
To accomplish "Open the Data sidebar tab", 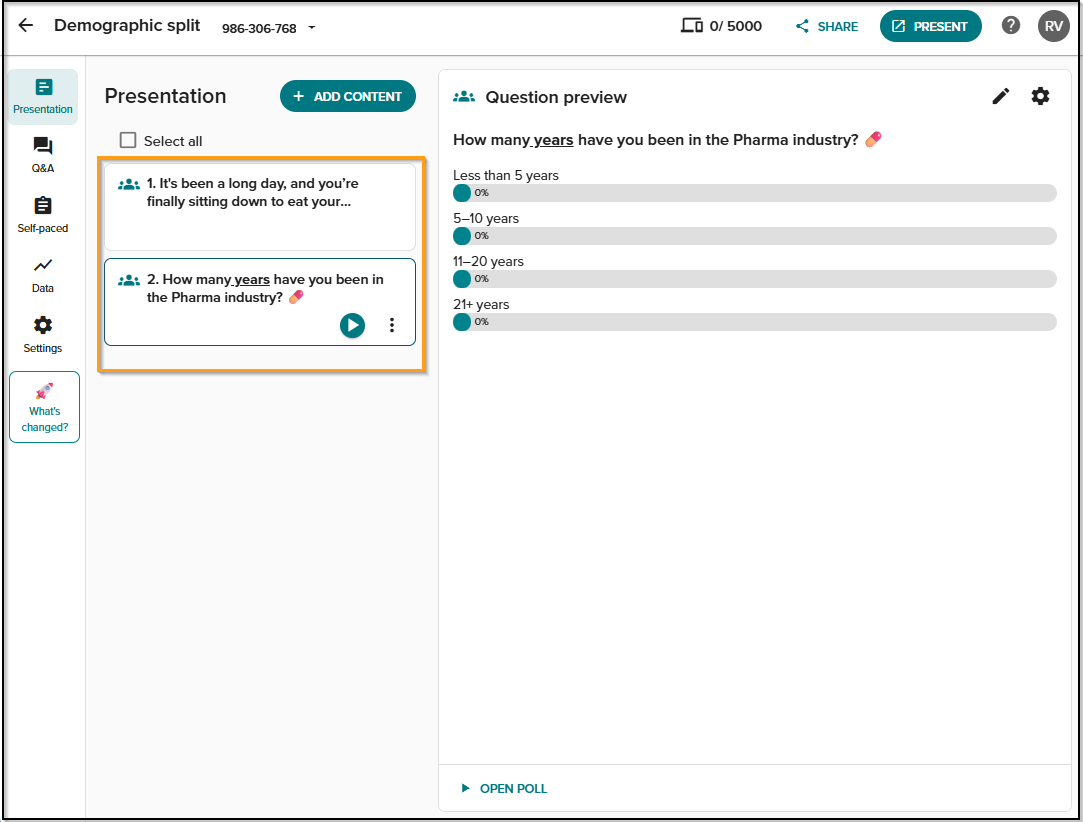I will (43, 276).
